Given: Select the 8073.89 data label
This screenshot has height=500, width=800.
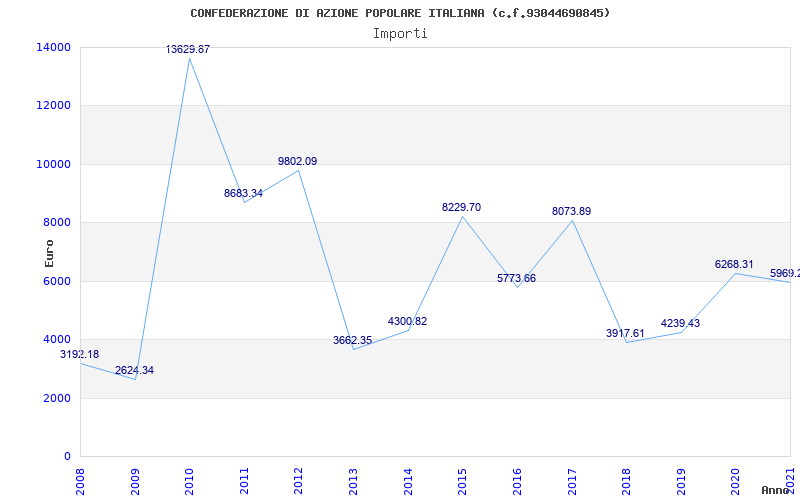Looking at the screenshot, I should [571, 211].
